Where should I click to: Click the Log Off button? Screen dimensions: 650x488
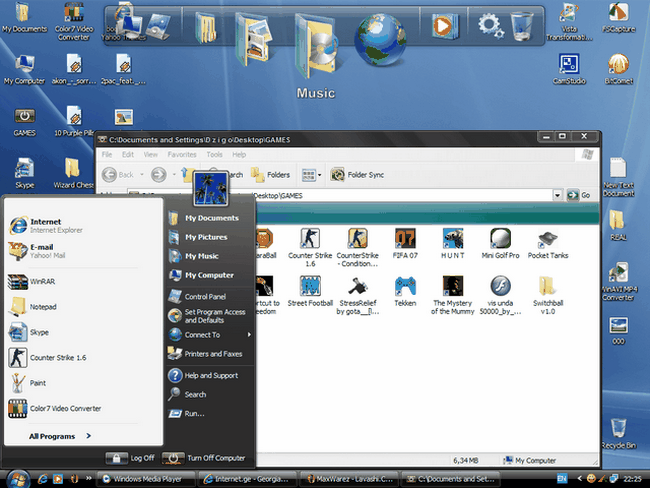coord(130,458)
